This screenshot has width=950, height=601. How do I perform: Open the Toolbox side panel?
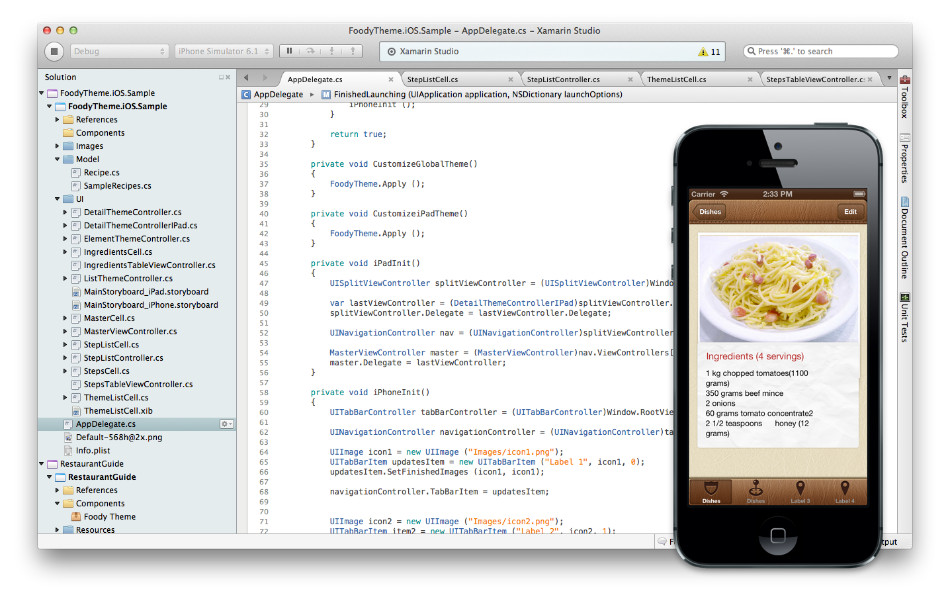(905, 97)
